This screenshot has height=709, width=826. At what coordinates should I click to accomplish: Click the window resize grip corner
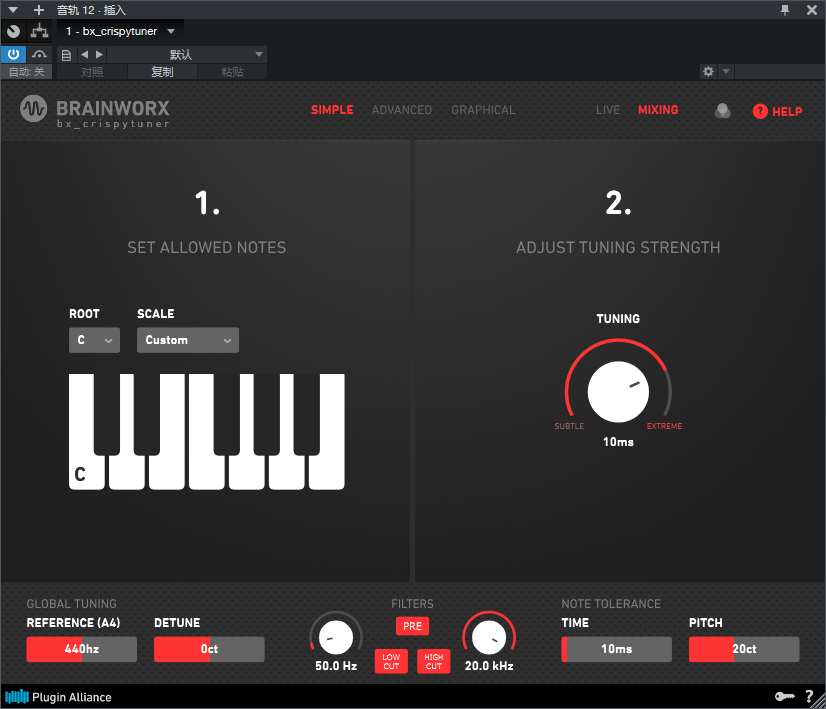pyautogui.click(x=820, y=703)
